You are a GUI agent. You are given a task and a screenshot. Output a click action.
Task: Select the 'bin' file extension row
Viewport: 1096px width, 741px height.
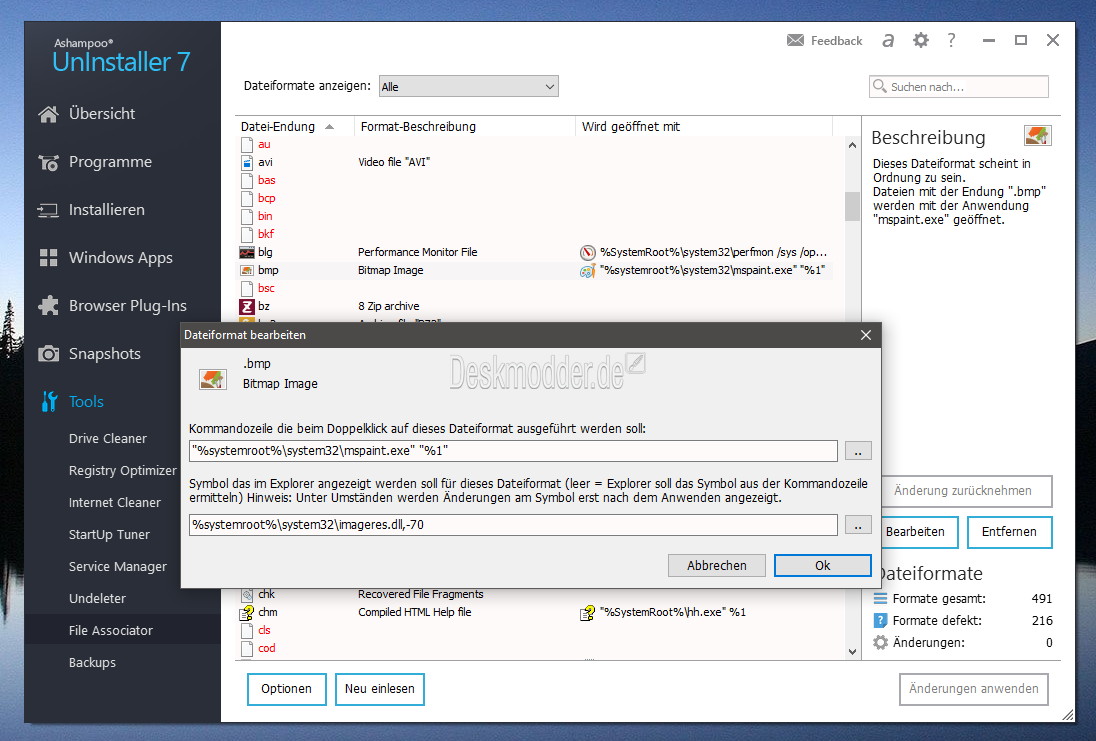click(535, 217)
